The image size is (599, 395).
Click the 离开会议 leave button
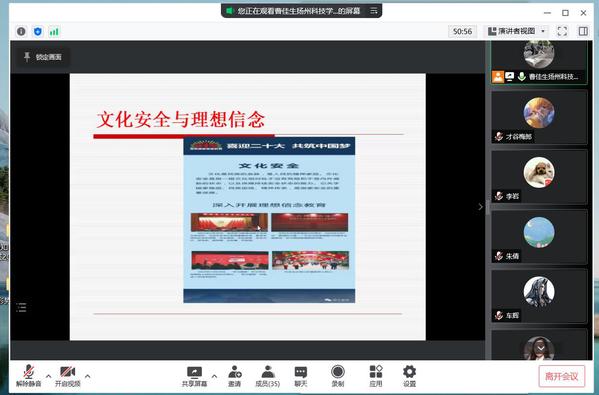click(x=562, y=376)
